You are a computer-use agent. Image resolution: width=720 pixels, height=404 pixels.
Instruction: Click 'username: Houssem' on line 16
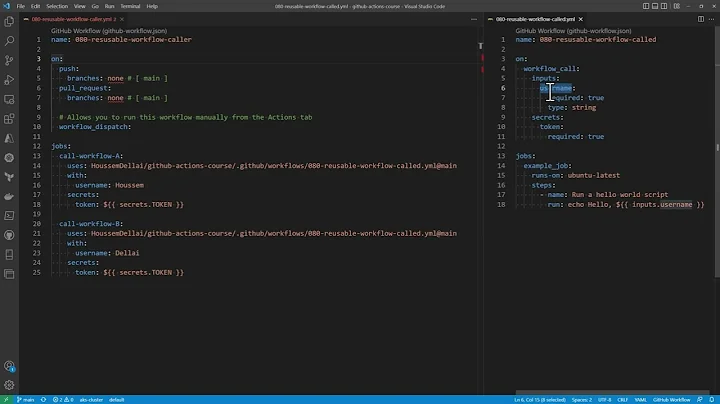point(109,185)
